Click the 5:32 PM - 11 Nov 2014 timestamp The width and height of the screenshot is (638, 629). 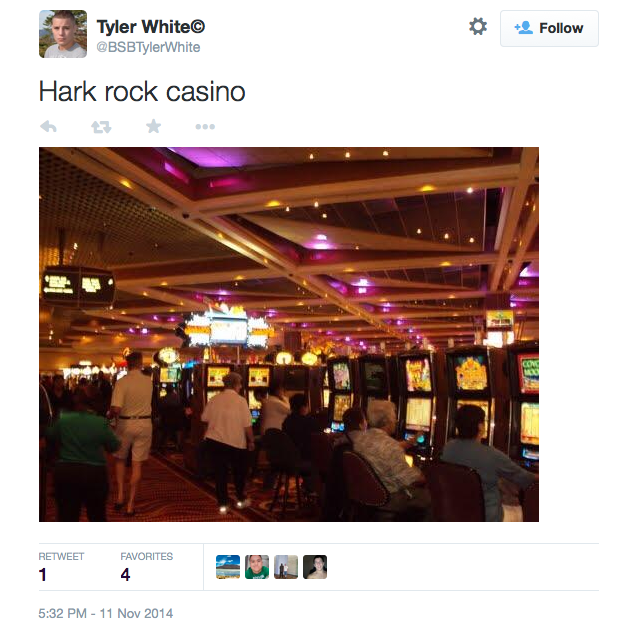point(106,613)
